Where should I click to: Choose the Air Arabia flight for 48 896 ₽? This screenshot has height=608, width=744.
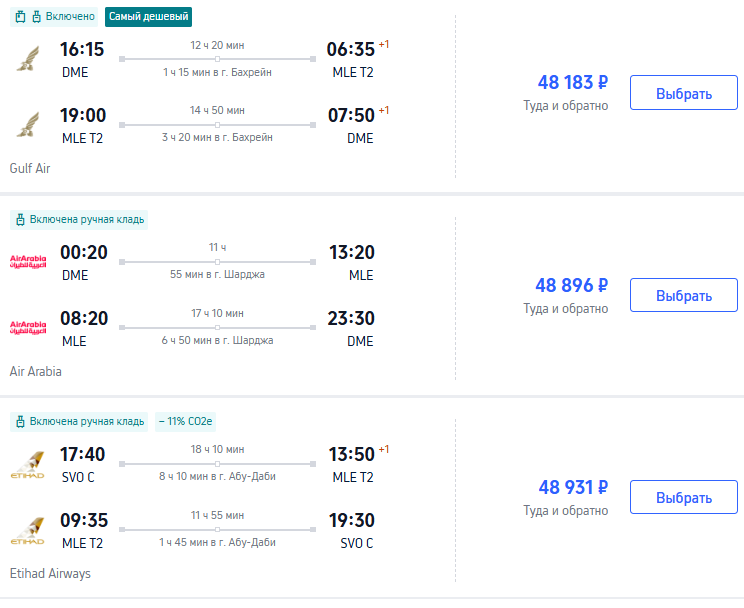683,296
